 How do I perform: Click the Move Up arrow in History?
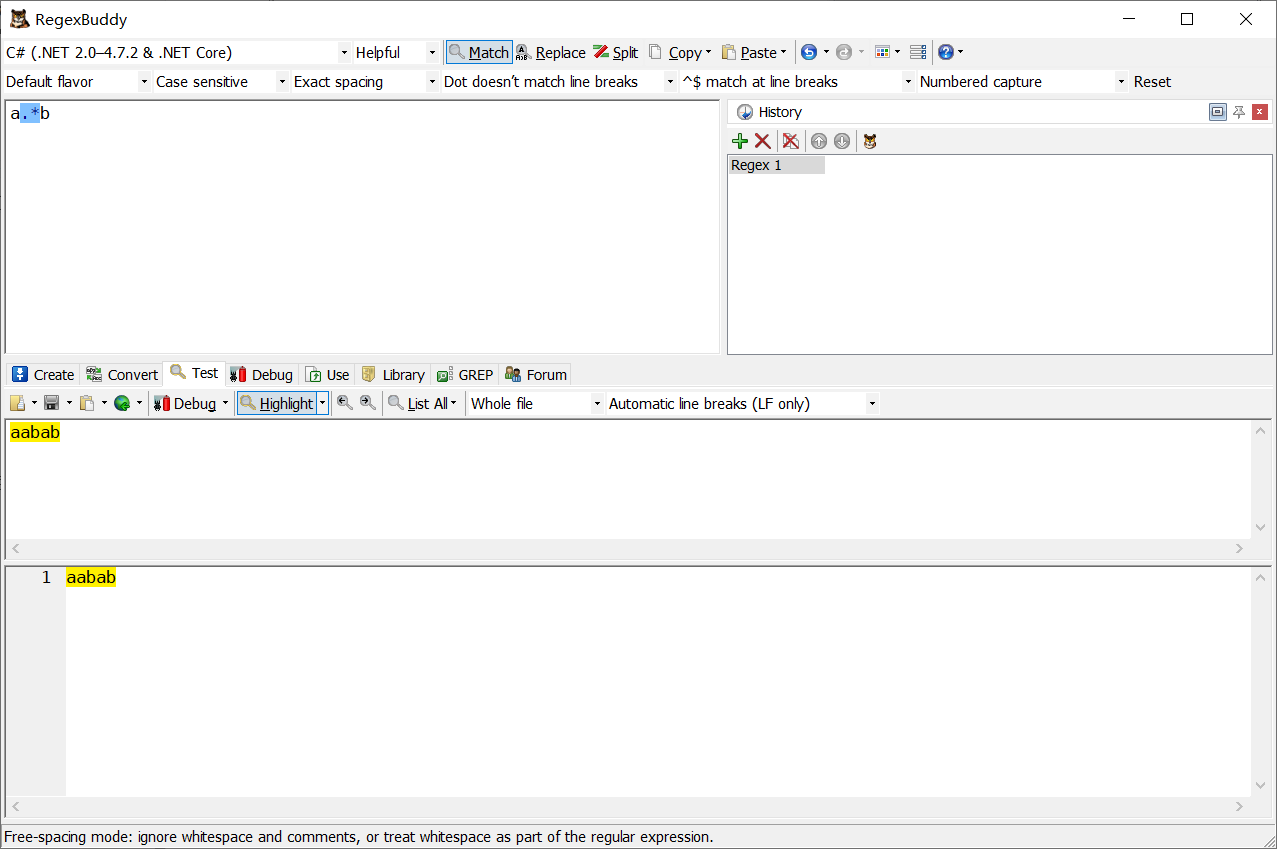click(x=819, y=141)
